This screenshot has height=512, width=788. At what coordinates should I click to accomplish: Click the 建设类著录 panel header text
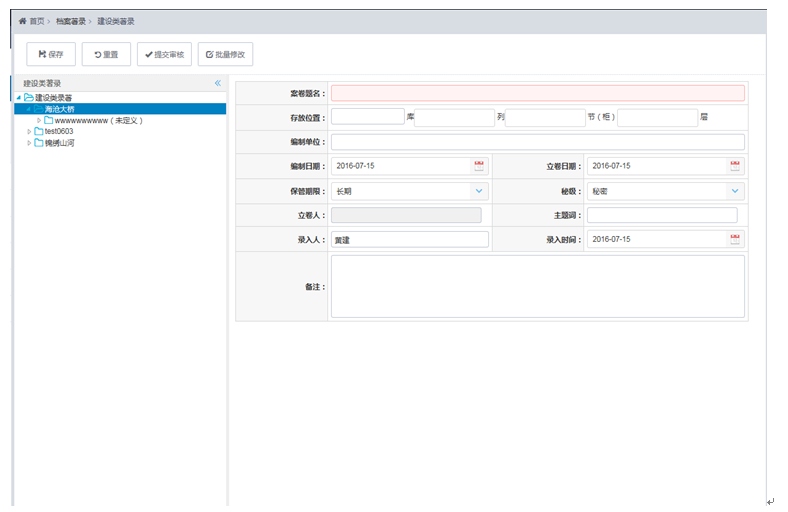click(x=42, y=83)
